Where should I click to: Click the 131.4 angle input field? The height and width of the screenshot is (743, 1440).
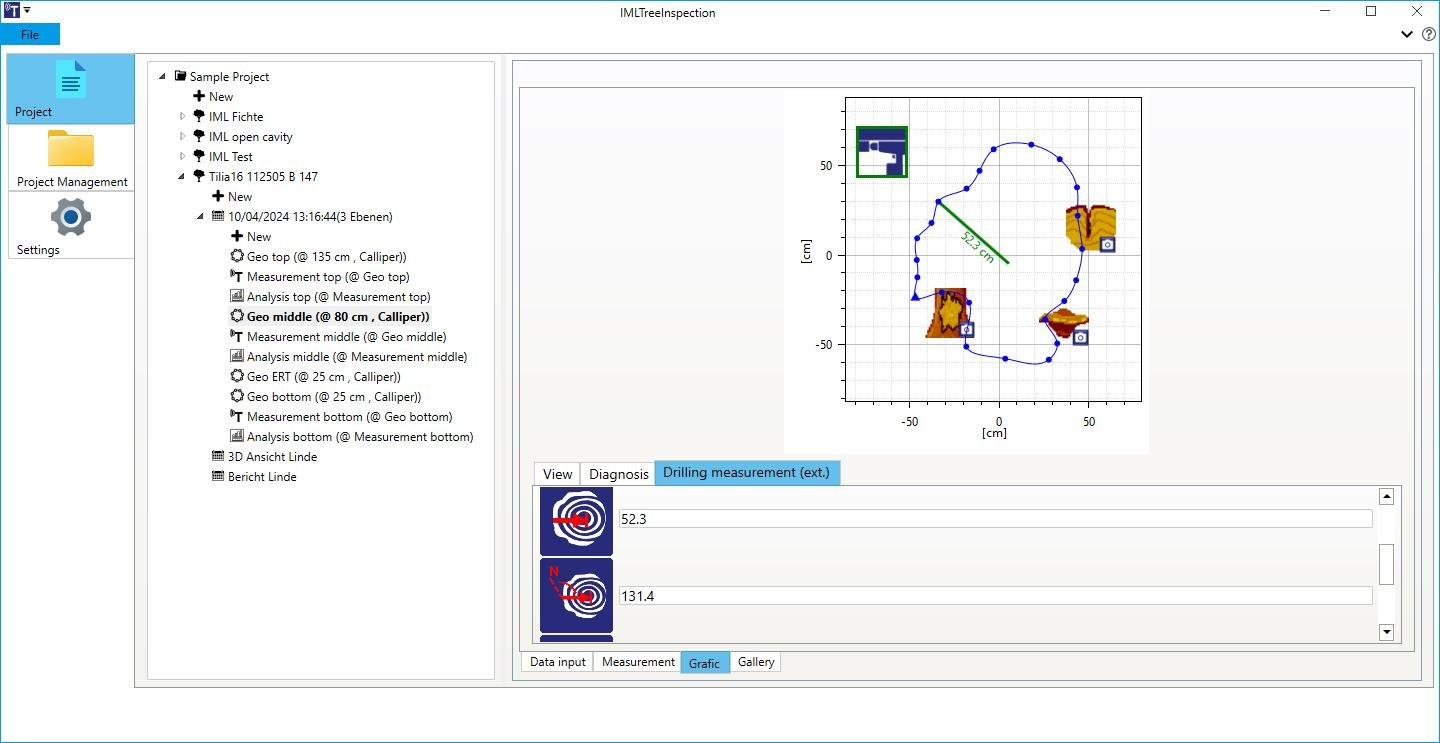tap(995, 596)
